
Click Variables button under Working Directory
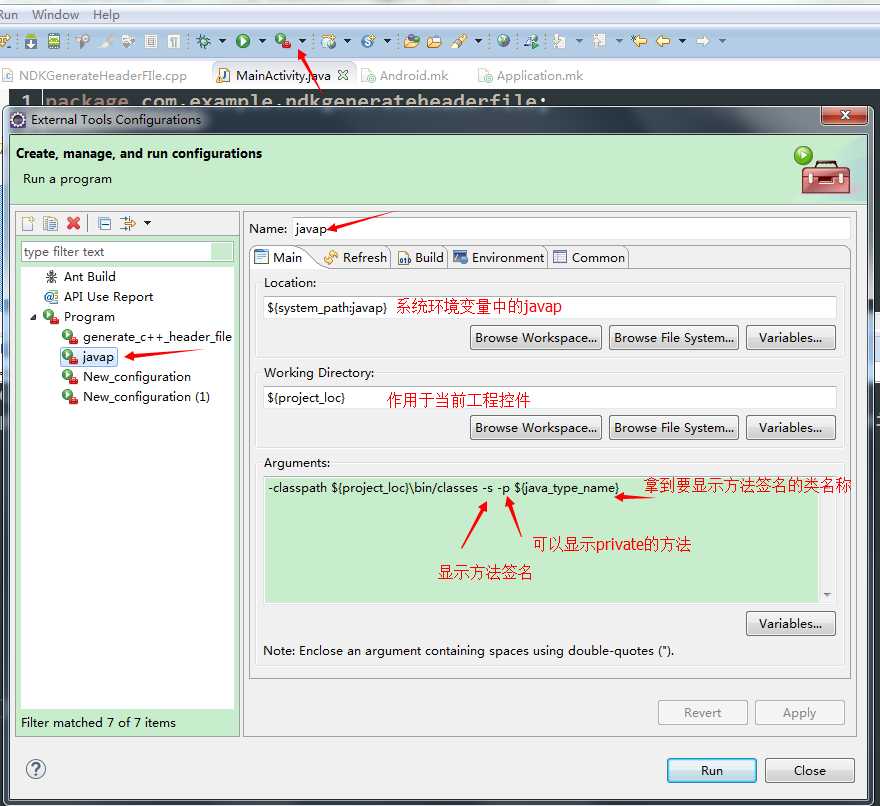(x=790, y=428)
